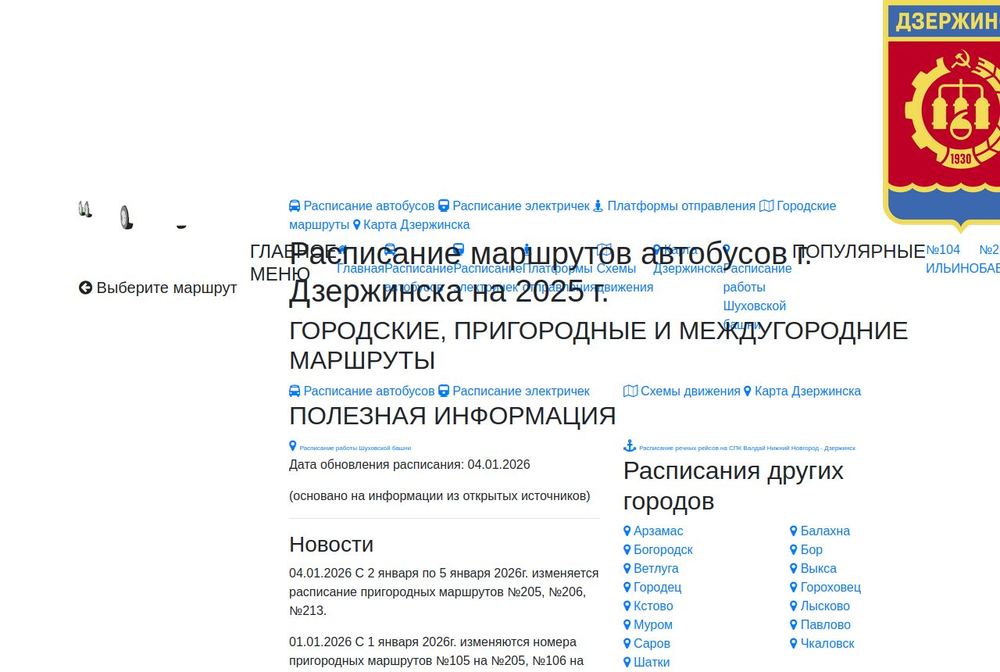
Task: Click the bus icon in the top navigation row
Action: [x=295, y=206]
